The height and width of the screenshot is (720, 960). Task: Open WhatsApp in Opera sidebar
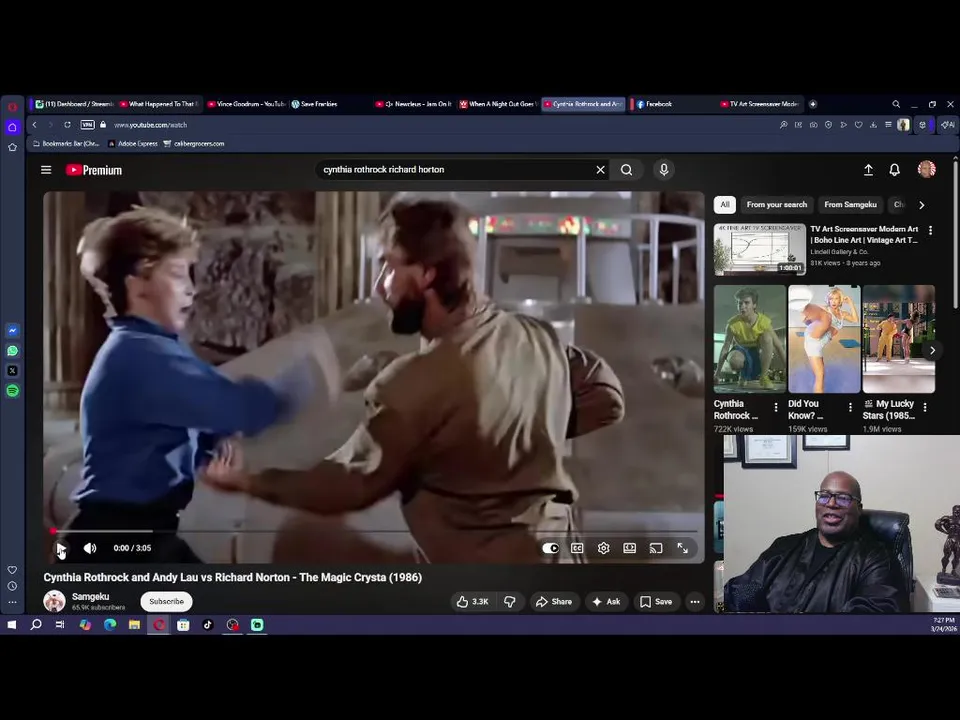tap(13, 351)
